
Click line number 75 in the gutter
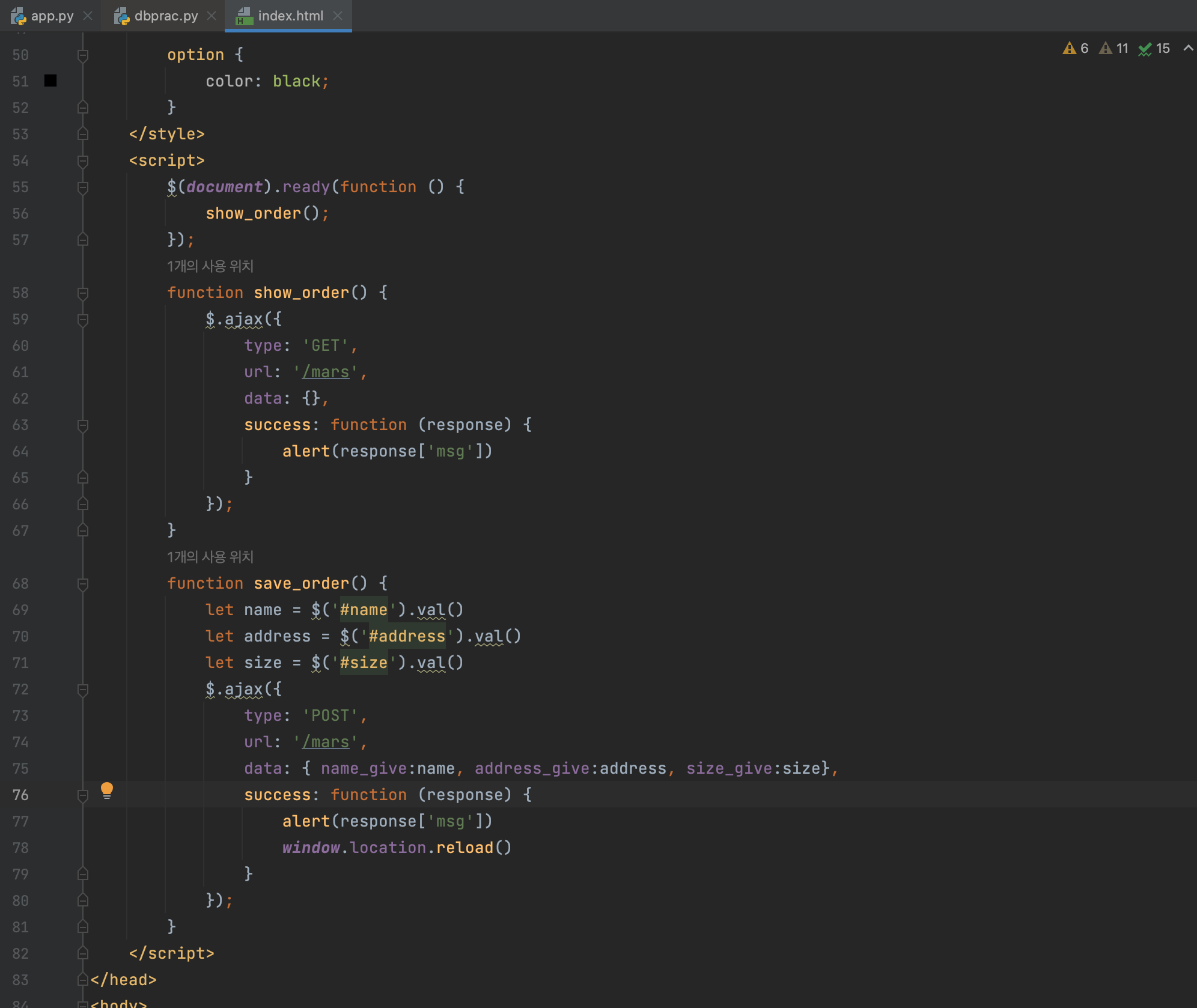point(20,768)
